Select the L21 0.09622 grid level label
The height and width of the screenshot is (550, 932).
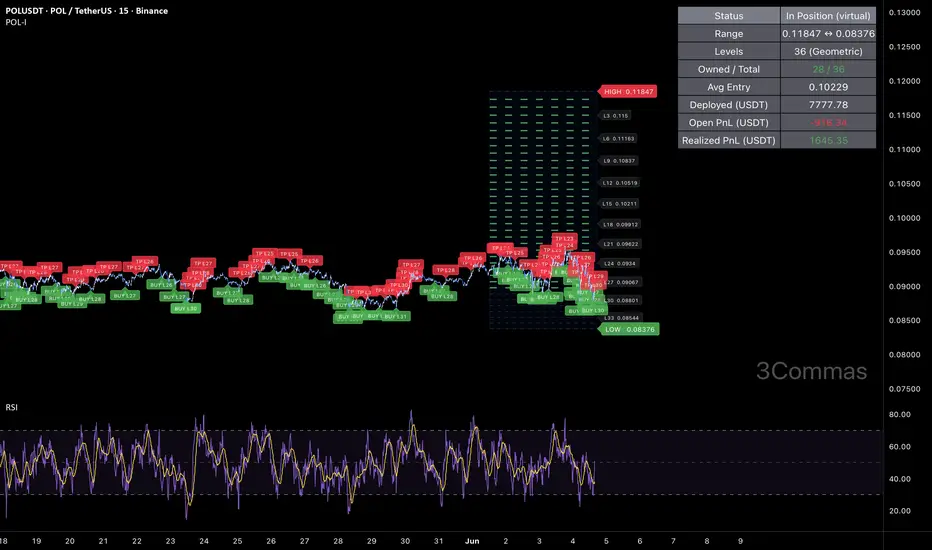(619, 244)
